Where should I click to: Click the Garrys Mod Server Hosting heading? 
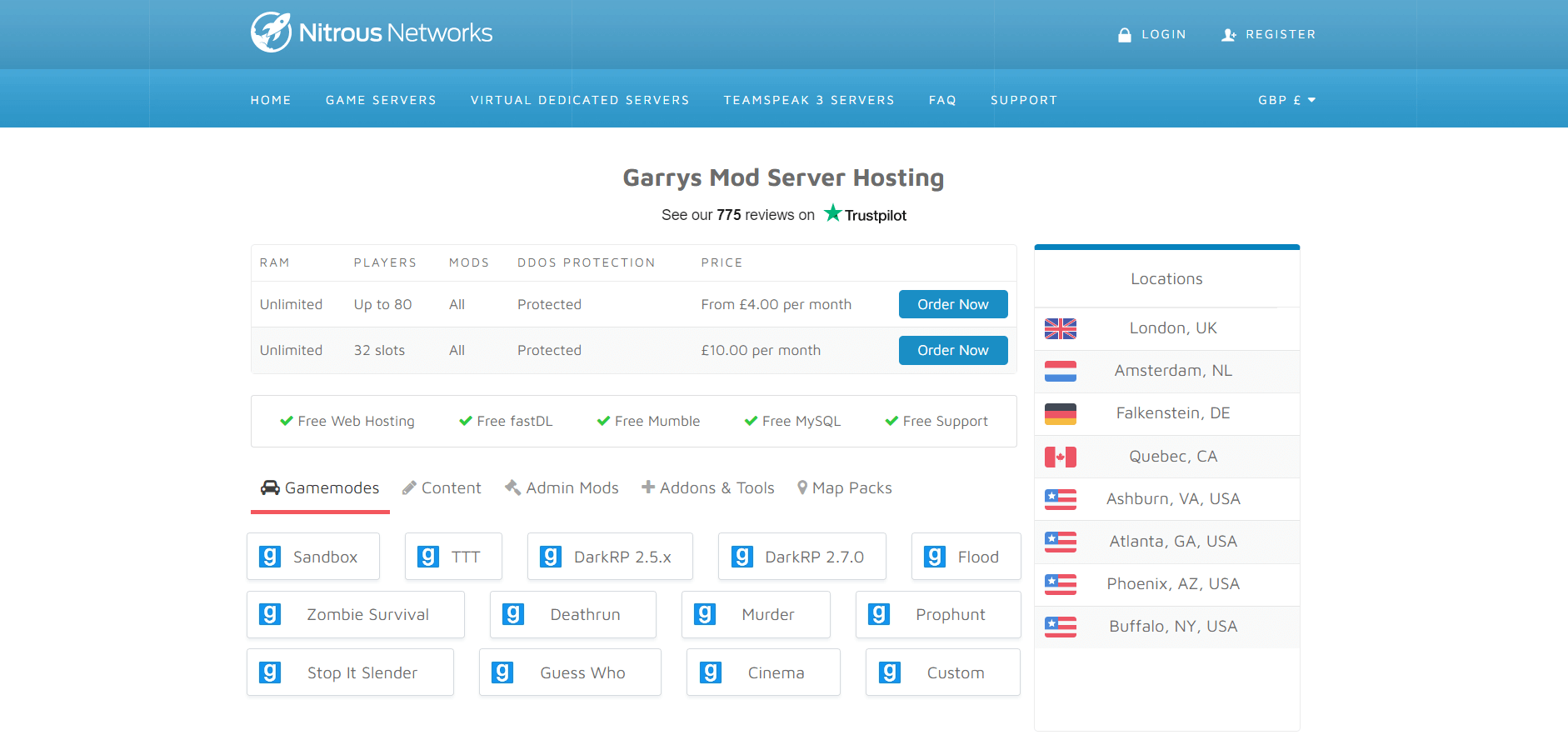click(x=784, y=177)
